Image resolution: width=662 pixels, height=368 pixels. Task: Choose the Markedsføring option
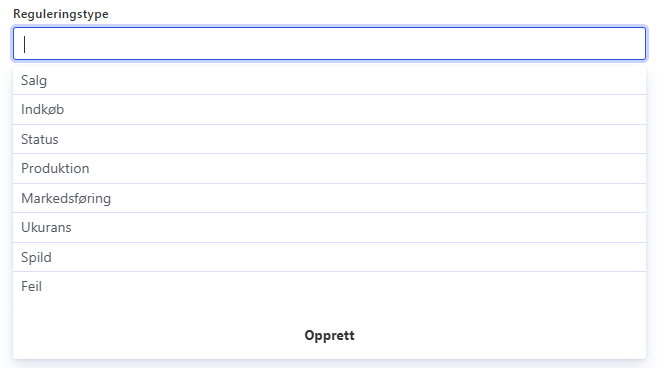[329, 198]
